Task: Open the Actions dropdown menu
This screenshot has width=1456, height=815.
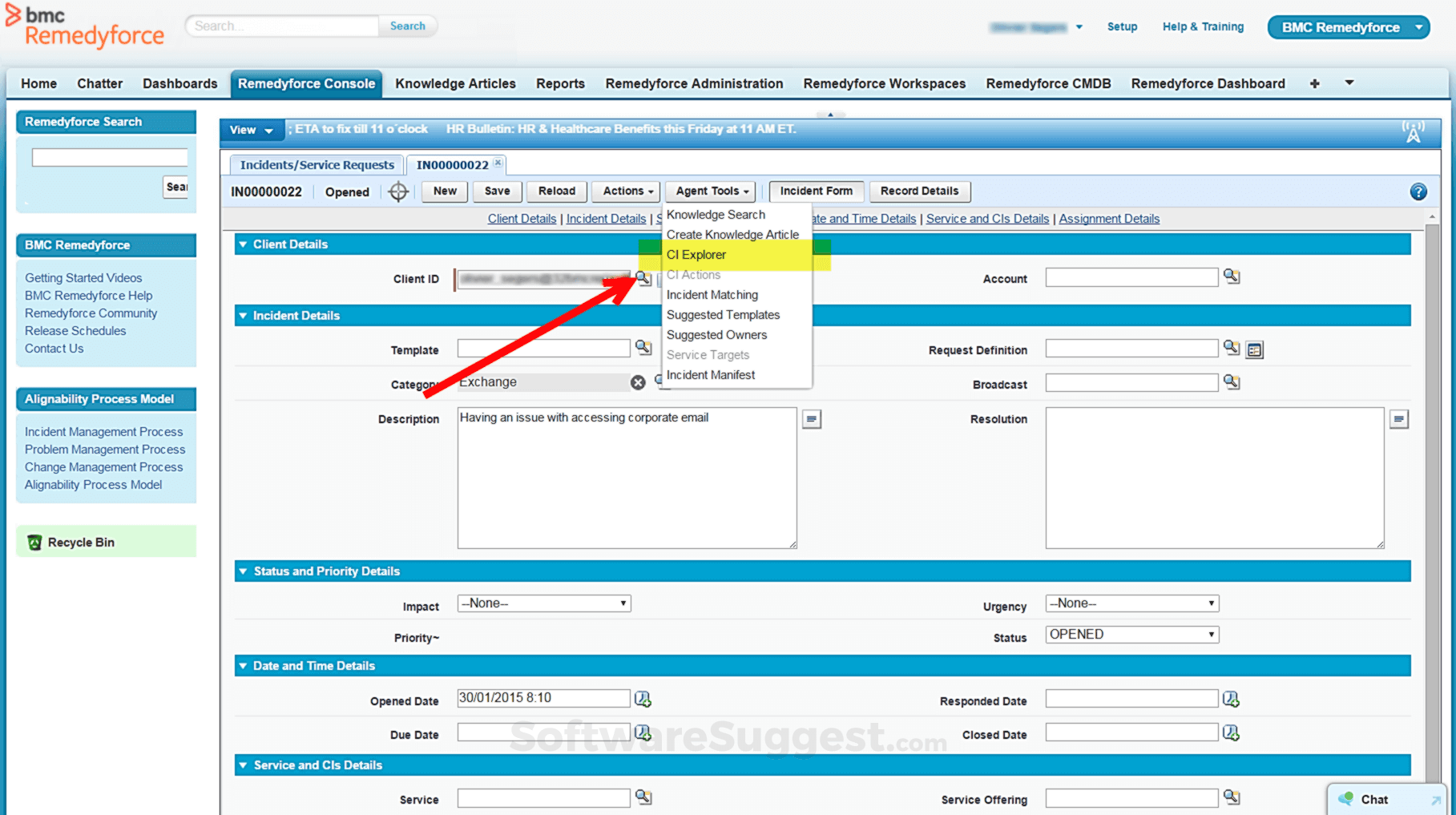Action: pos(626,191)
